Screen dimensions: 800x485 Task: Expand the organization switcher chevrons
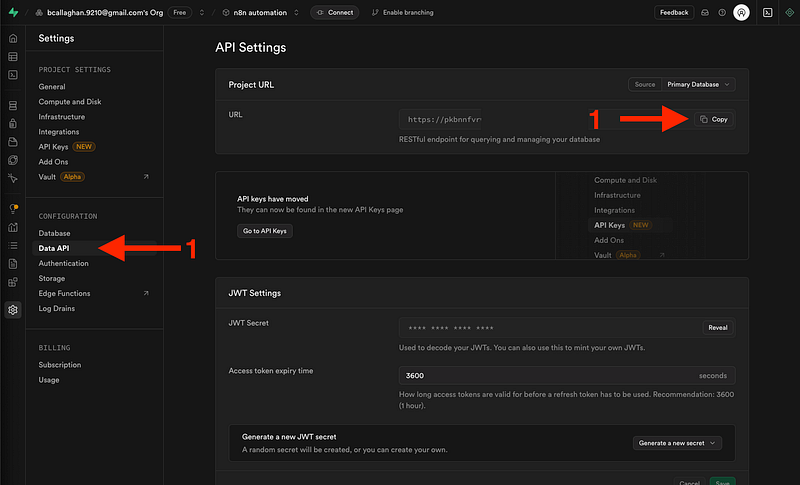tap(202, 13)
